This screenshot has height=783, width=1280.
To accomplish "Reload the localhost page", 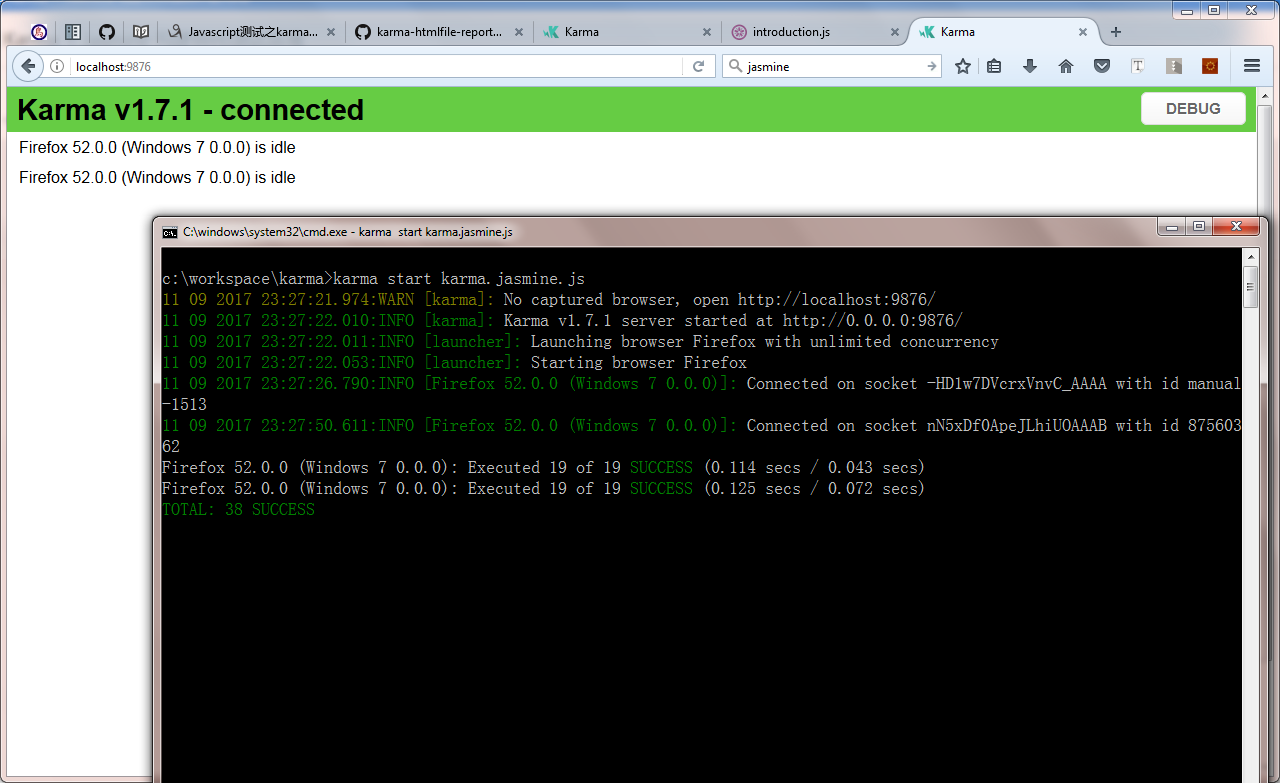I will [x=699, y=66].
